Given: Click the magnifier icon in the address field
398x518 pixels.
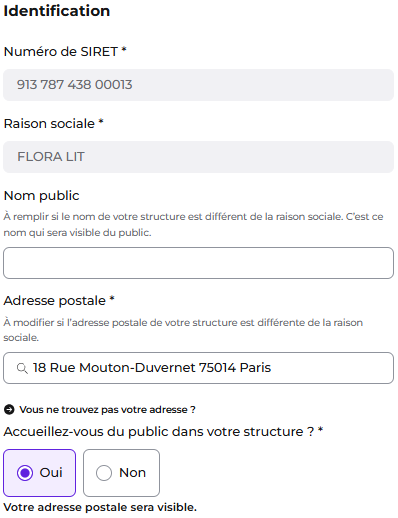Looking at the screenshot, I should coord(22,368).
